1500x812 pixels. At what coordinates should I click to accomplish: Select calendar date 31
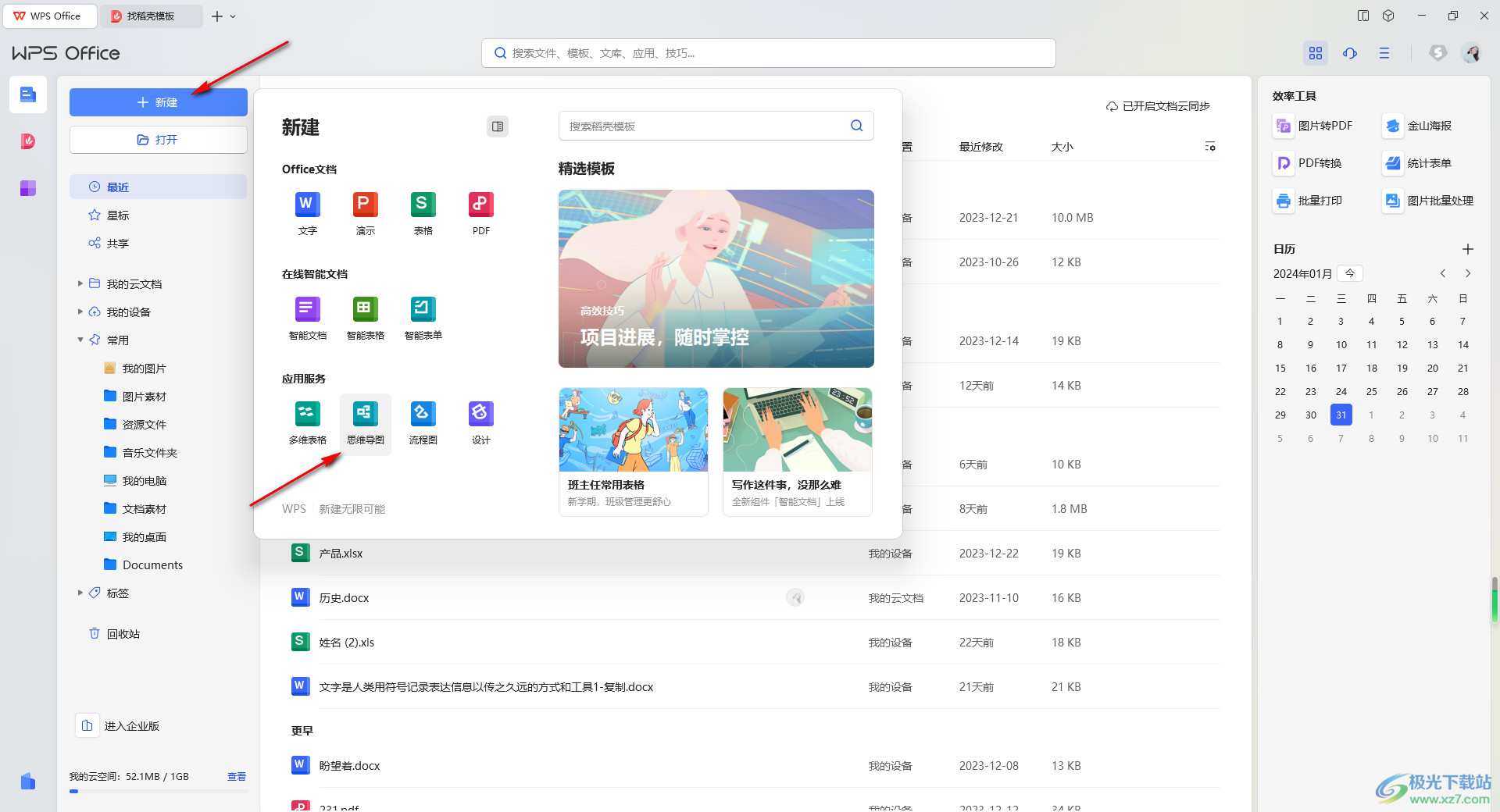(1341, 415)
